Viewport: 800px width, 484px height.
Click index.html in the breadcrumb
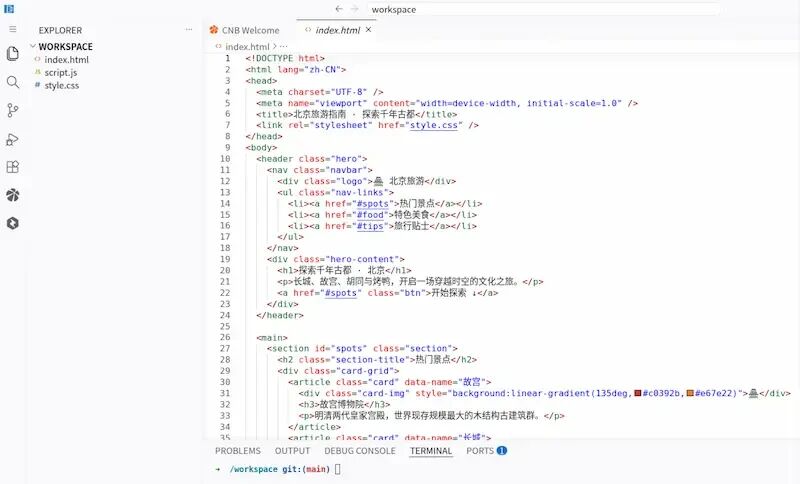pyautogui.click(x=247, y=46)
